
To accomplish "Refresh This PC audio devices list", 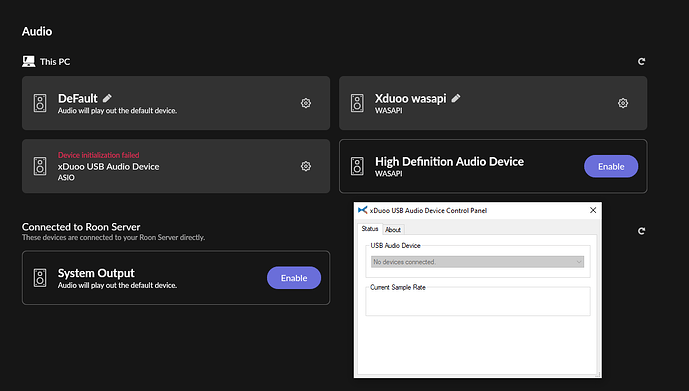I will coord(642,62).
